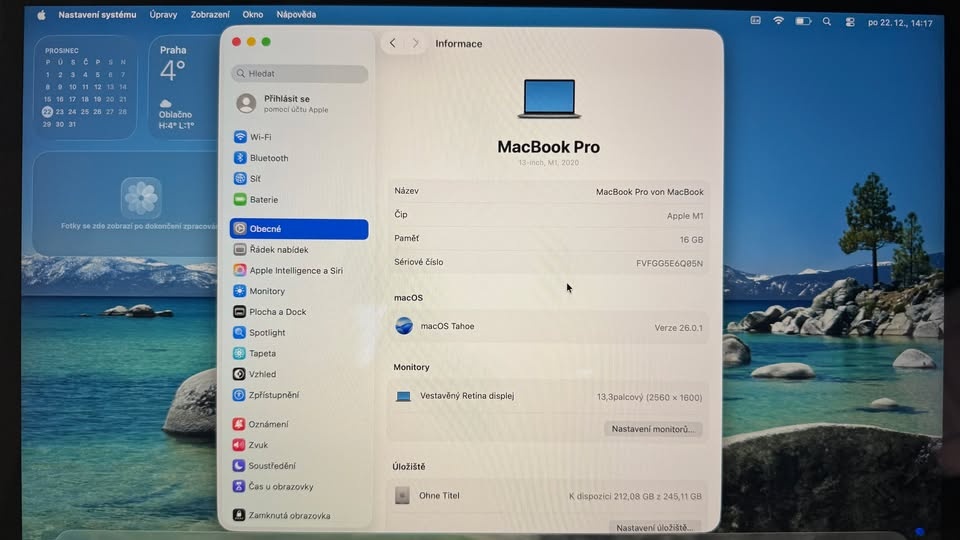Click the 13,3palcový (2560 × 1600) text
This screenshot has width=960, height=540.
coord(649,397)
